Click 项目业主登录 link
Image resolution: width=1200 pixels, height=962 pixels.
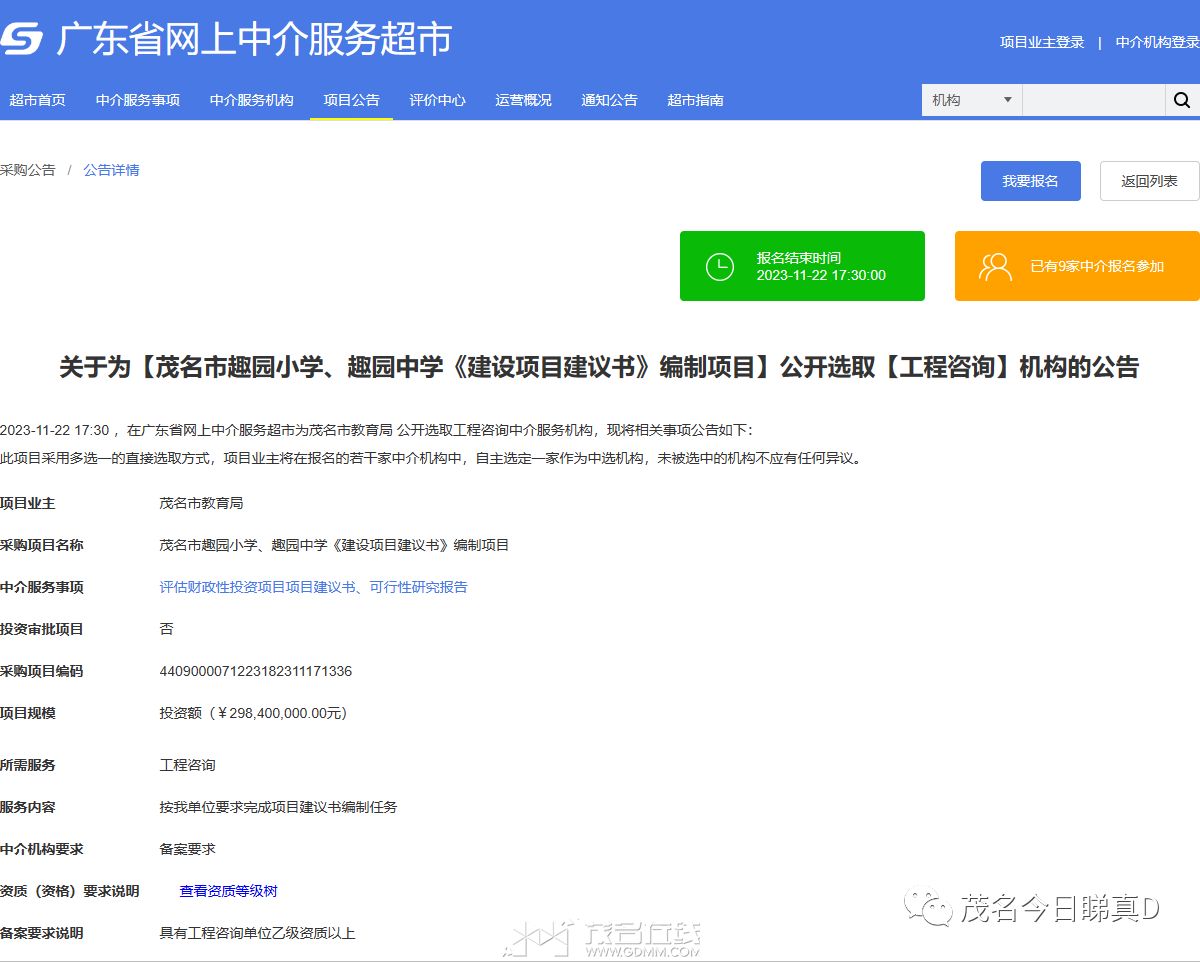click(x=1042, y=42)
